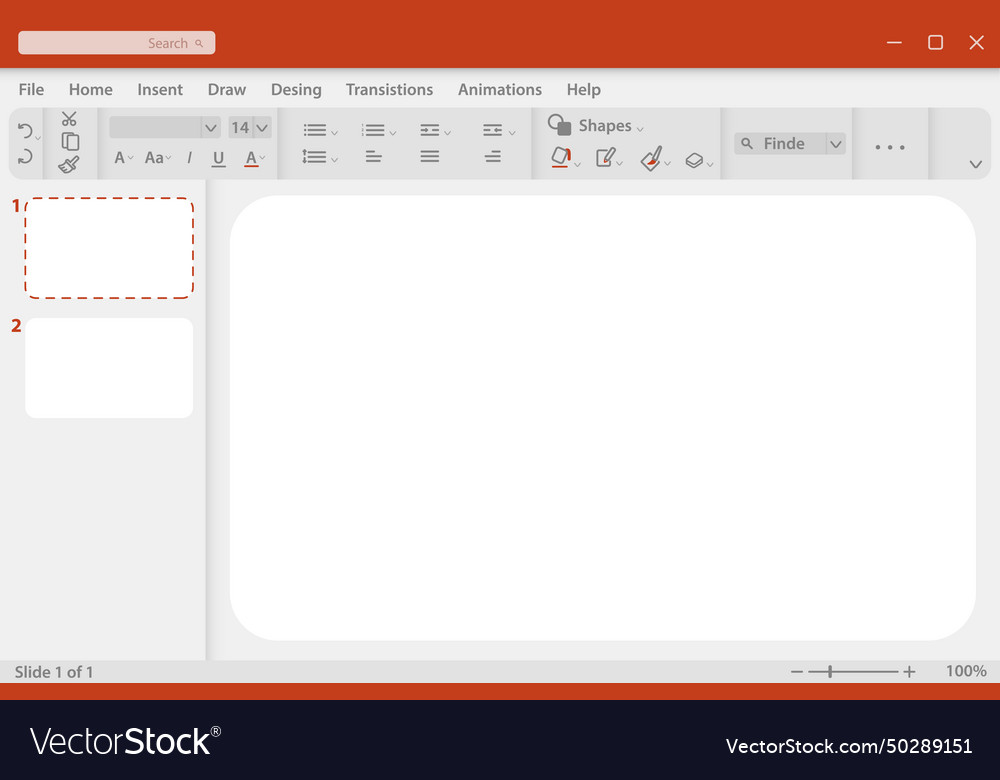Expand the font size 14 dropdown
Screen dimensions: 1000x780
[262, 128]
